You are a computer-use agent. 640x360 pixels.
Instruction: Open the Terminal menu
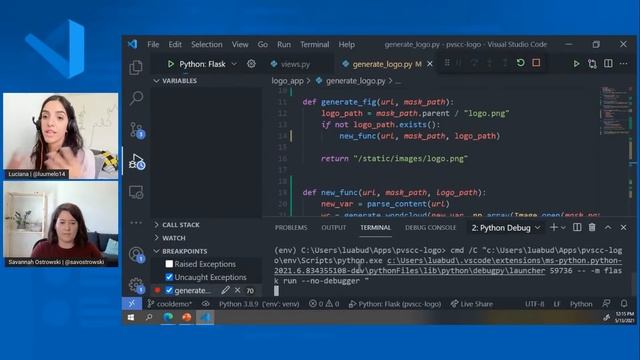[314, 44]
